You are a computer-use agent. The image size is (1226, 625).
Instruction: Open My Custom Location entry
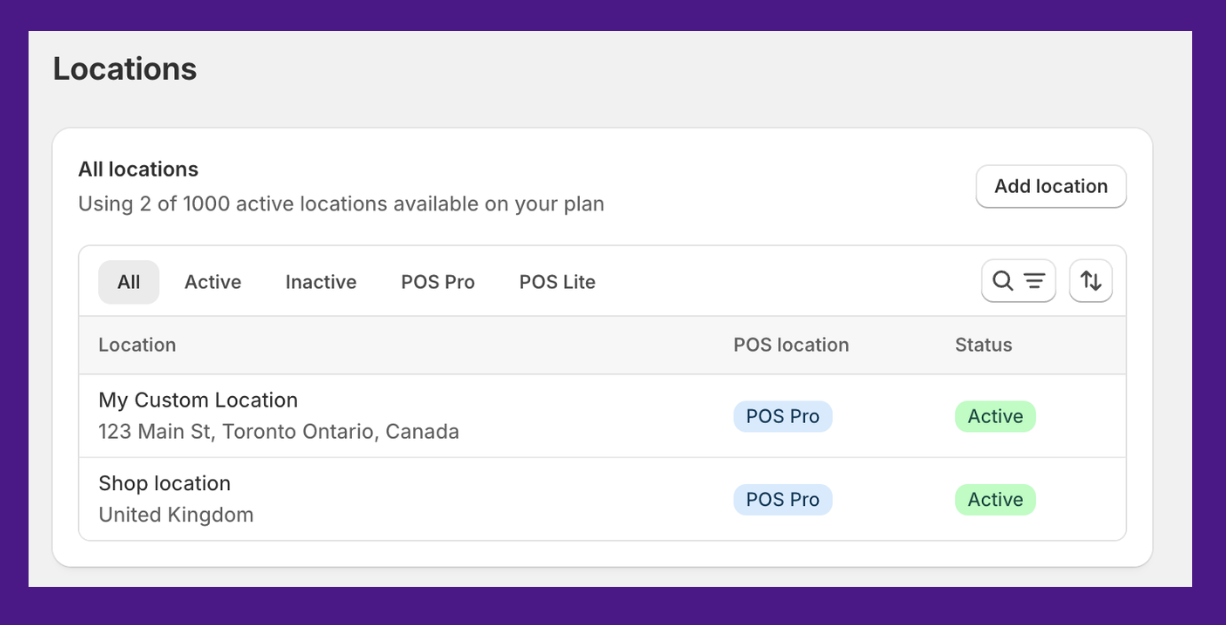[x=198, y=400]
